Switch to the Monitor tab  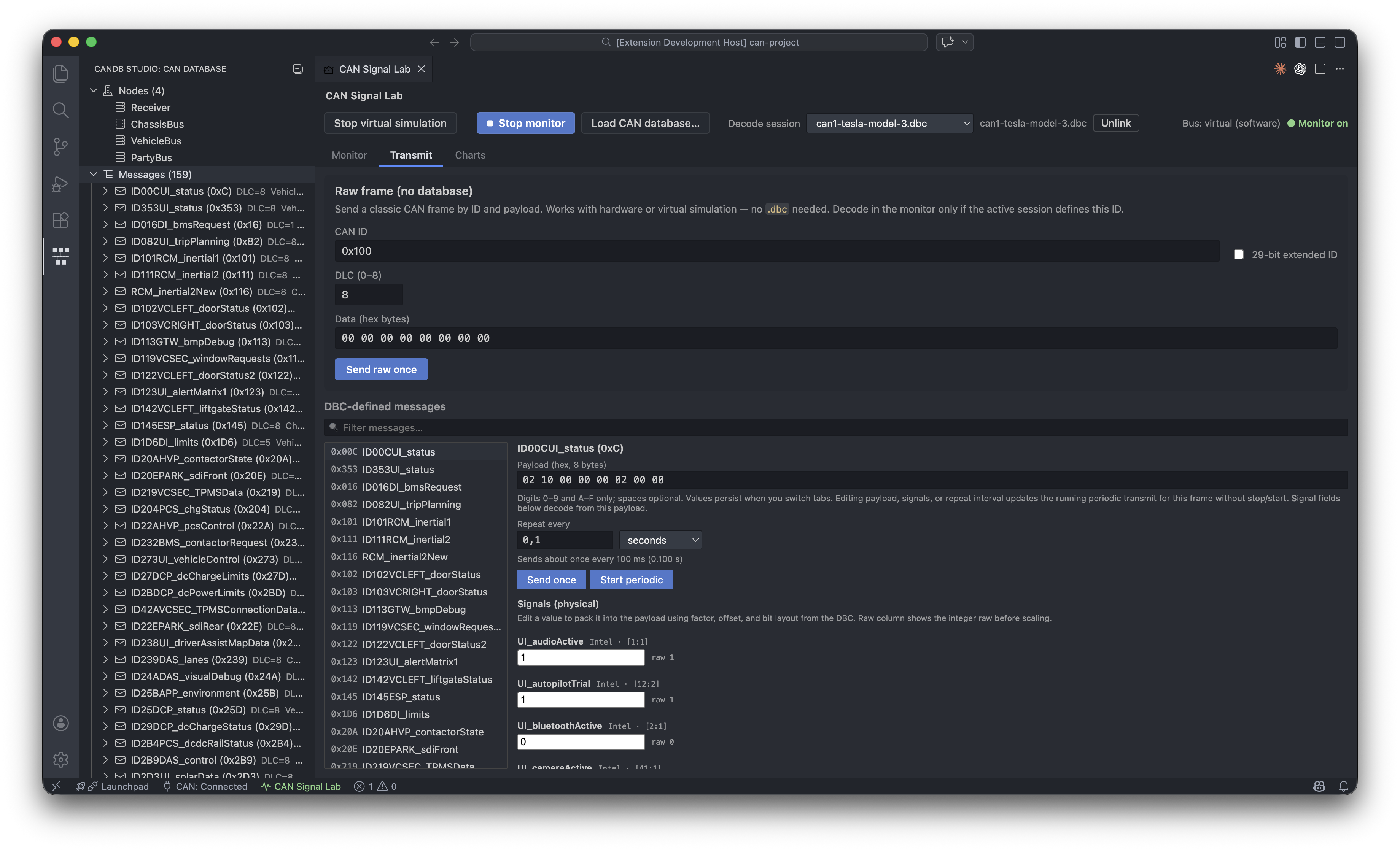349,155
